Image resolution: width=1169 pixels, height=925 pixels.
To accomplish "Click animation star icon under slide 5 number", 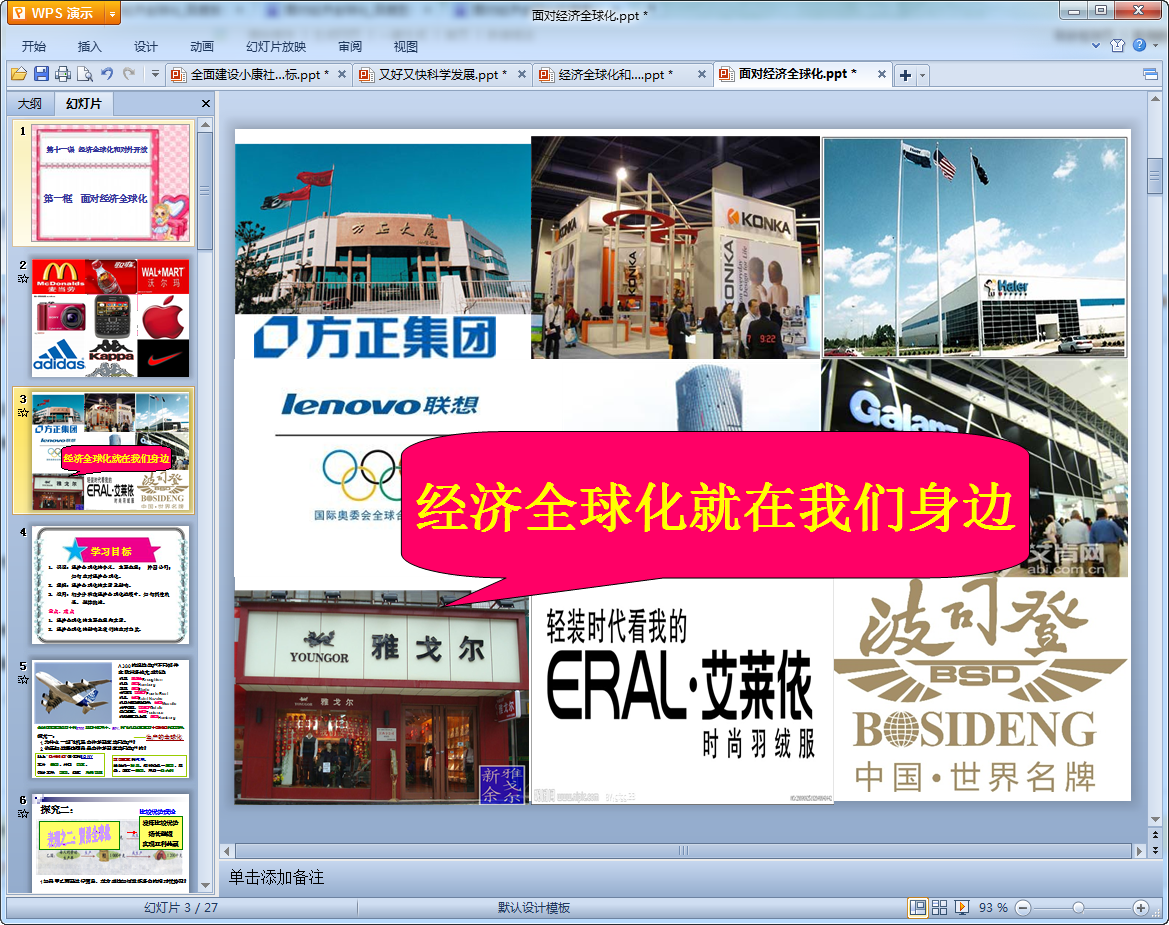I will click(x=23, y=680).
